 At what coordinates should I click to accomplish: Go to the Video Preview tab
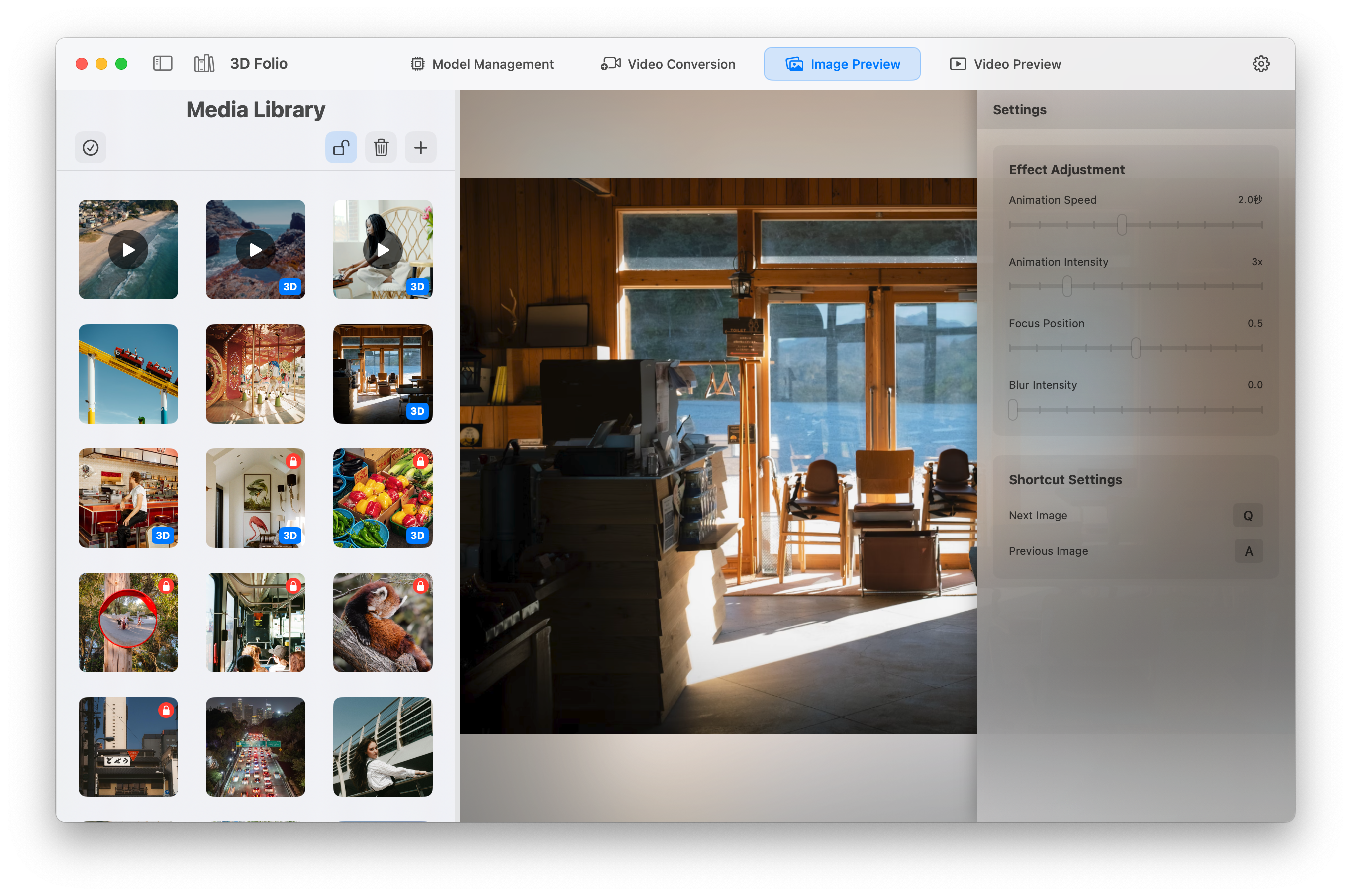(1005, 64)
